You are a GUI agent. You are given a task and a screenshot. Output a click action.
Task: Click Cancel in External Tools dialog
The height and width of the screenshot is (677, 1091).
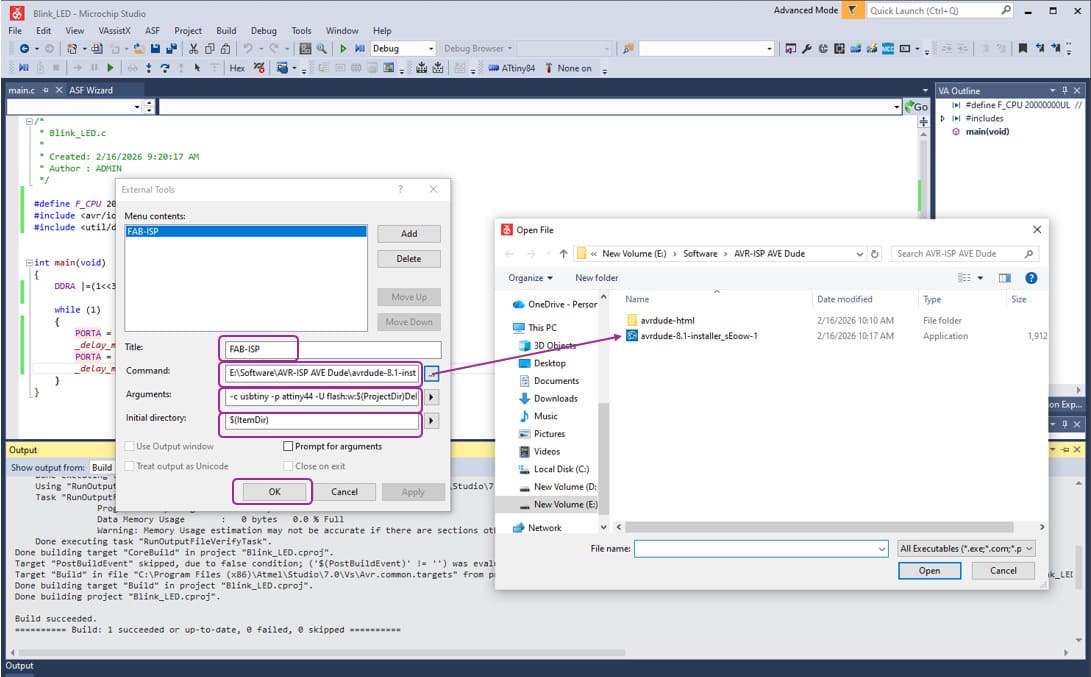[344, 492]
